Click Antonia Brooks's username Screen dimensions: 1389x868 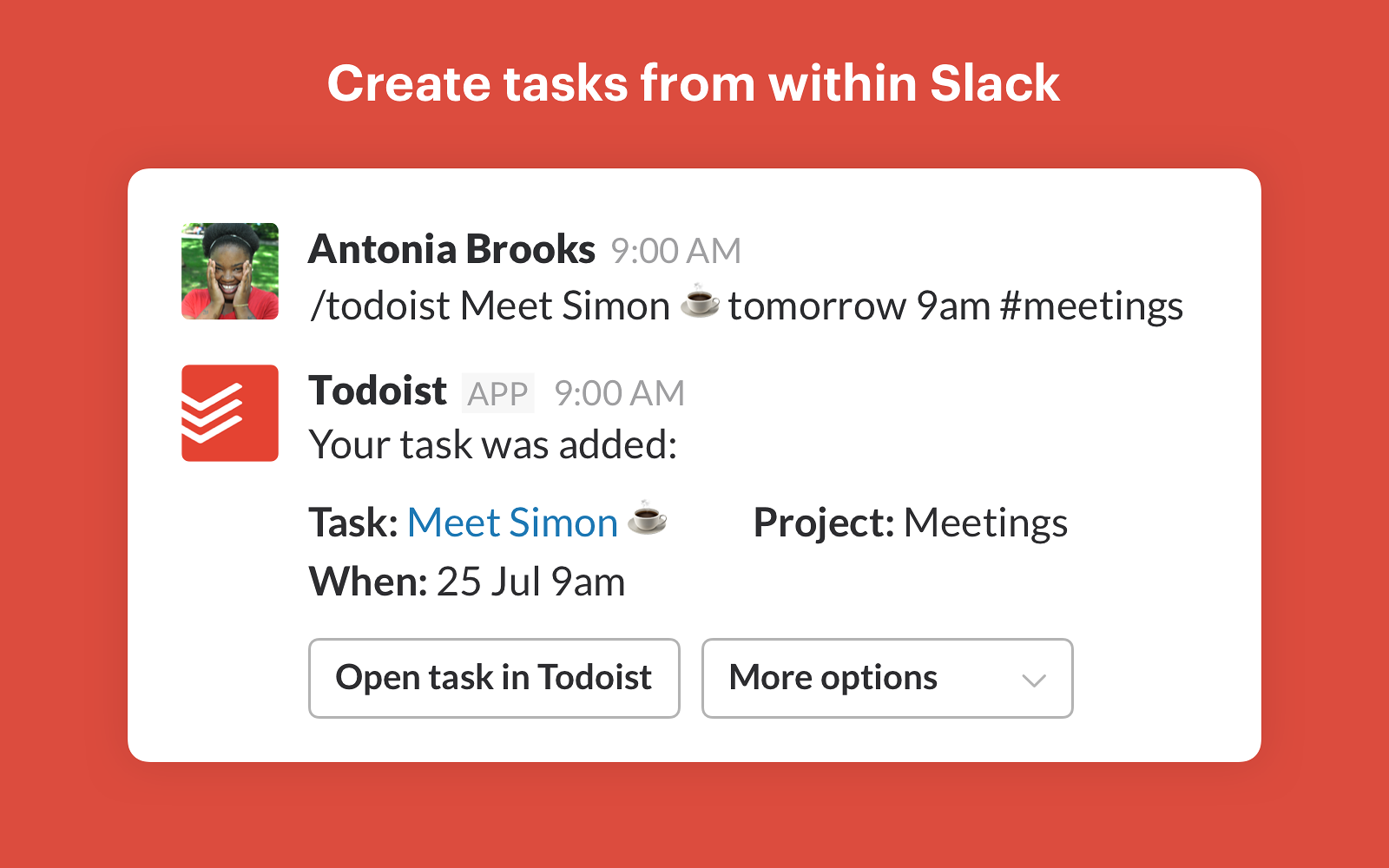coord(451,249)
